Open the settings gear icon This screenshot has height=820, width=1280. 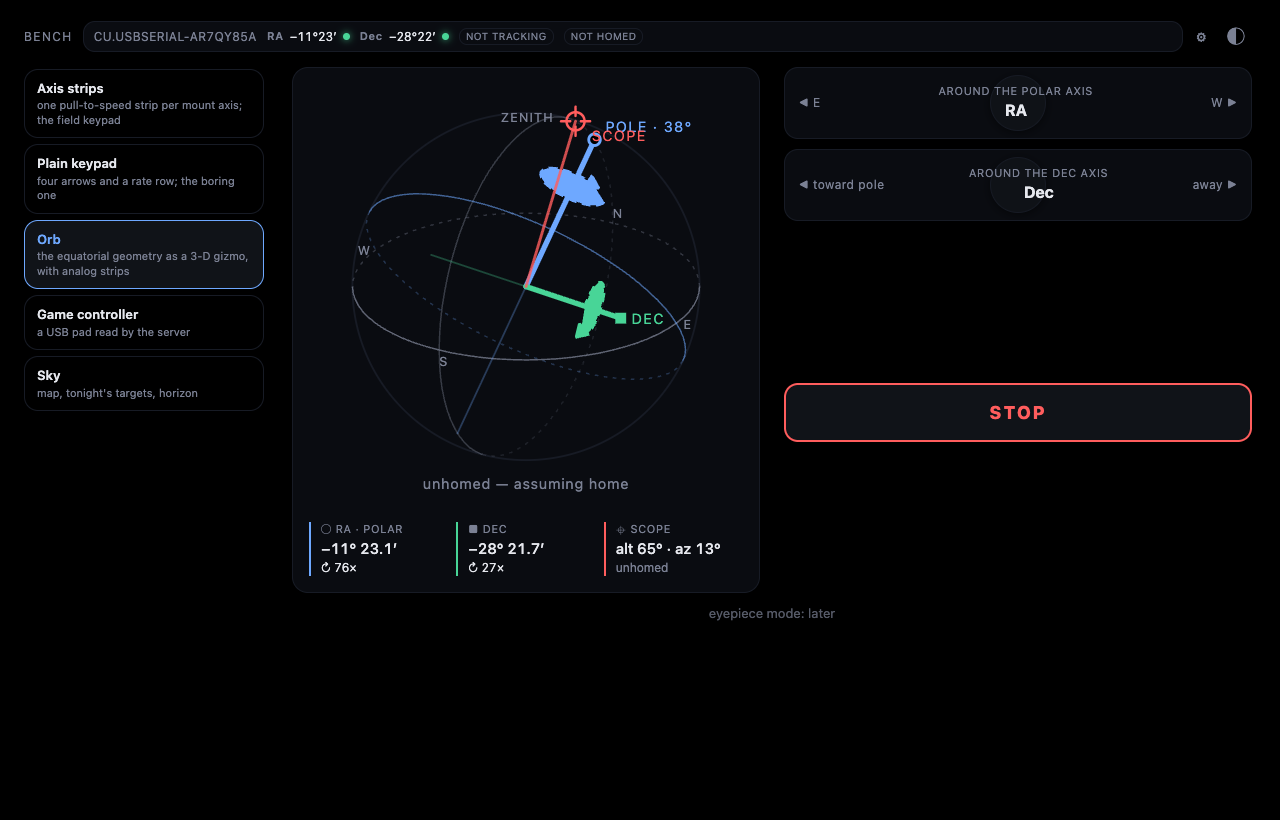point(1201,37)
